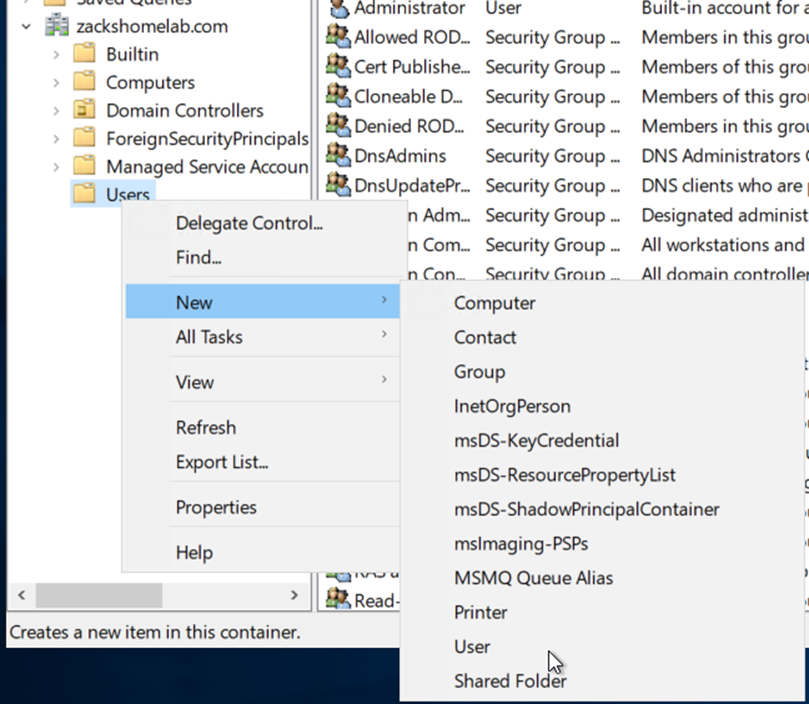The width and height of the screenshot is (809, 704).
Task: Expand the ForeignSecurityPrincipals node
Action: [56, 138]
